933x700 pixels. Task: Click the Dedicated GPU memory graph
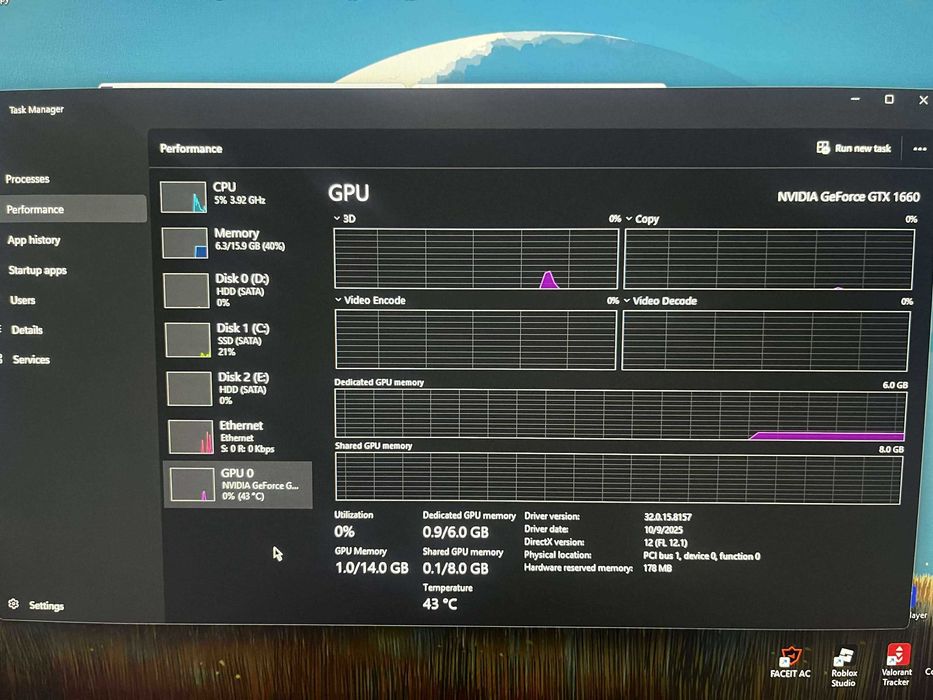[x=621, y=415]
